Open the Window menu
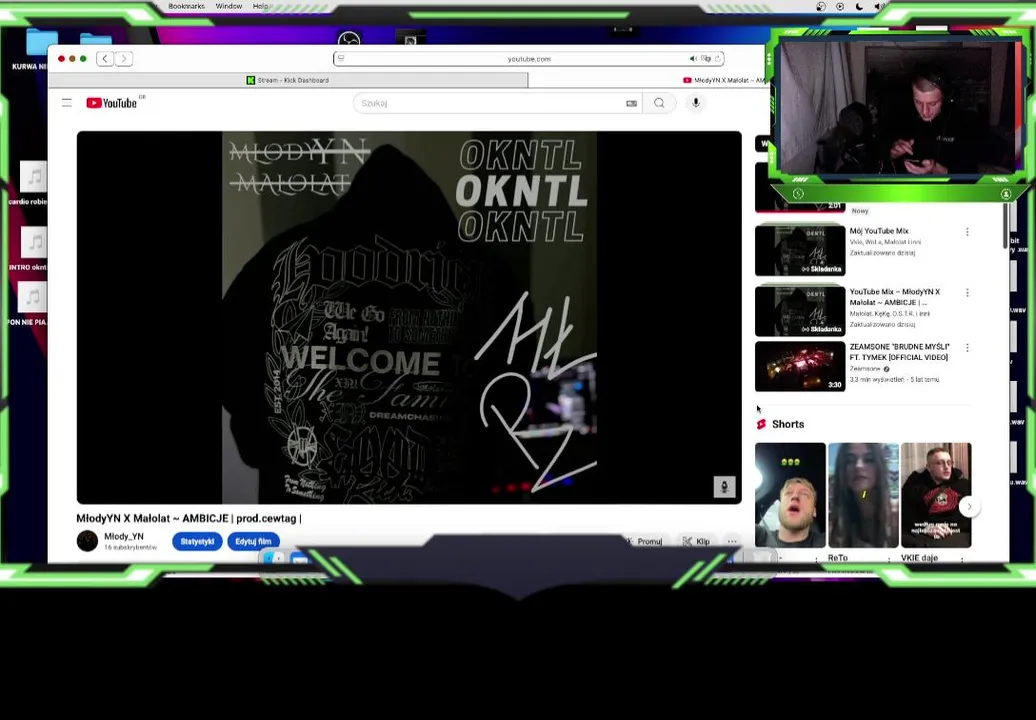The width and height of the screenshot is (1036, 720). tap(229, 6)
